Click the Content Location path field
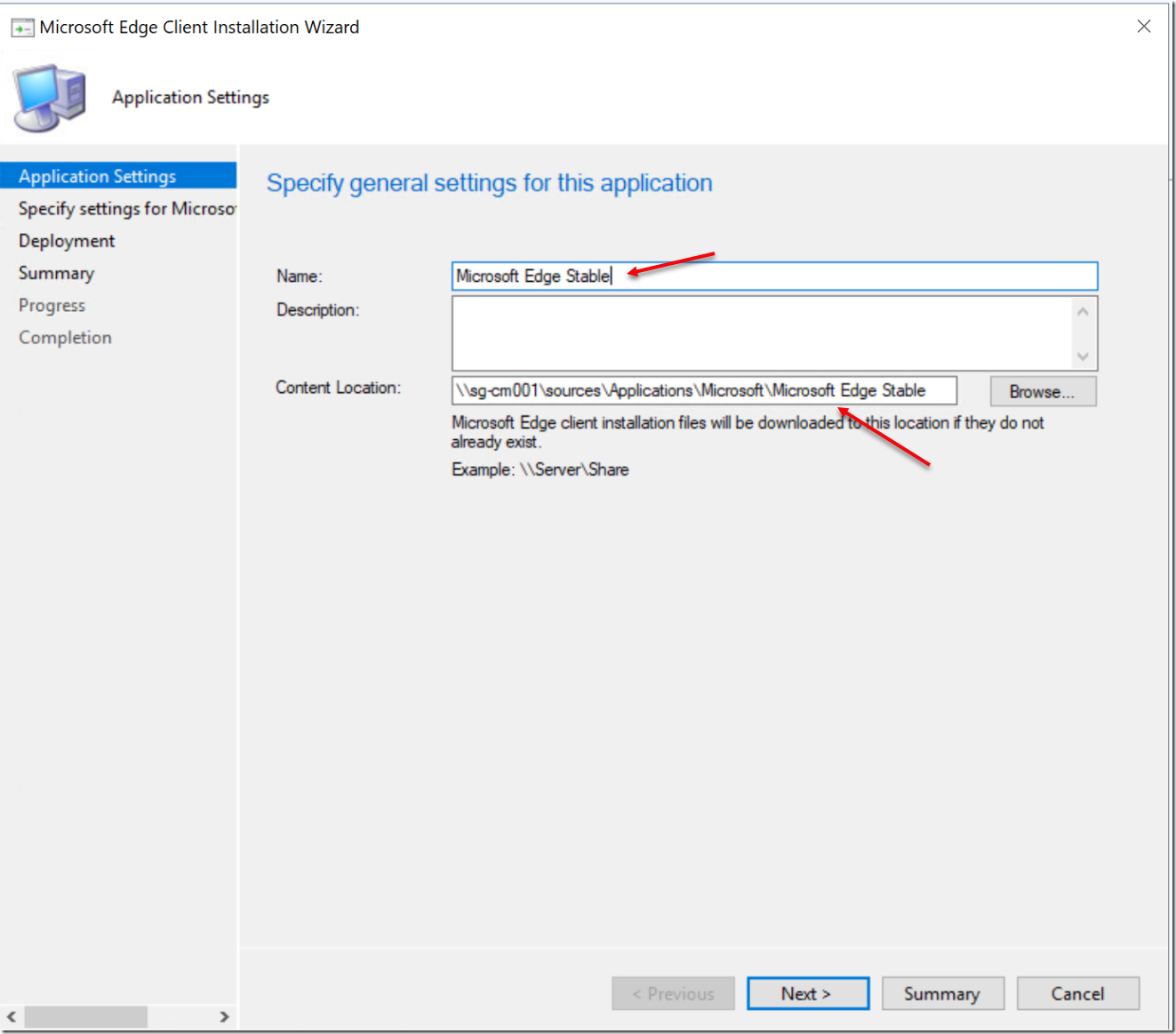 coord(702,390)
